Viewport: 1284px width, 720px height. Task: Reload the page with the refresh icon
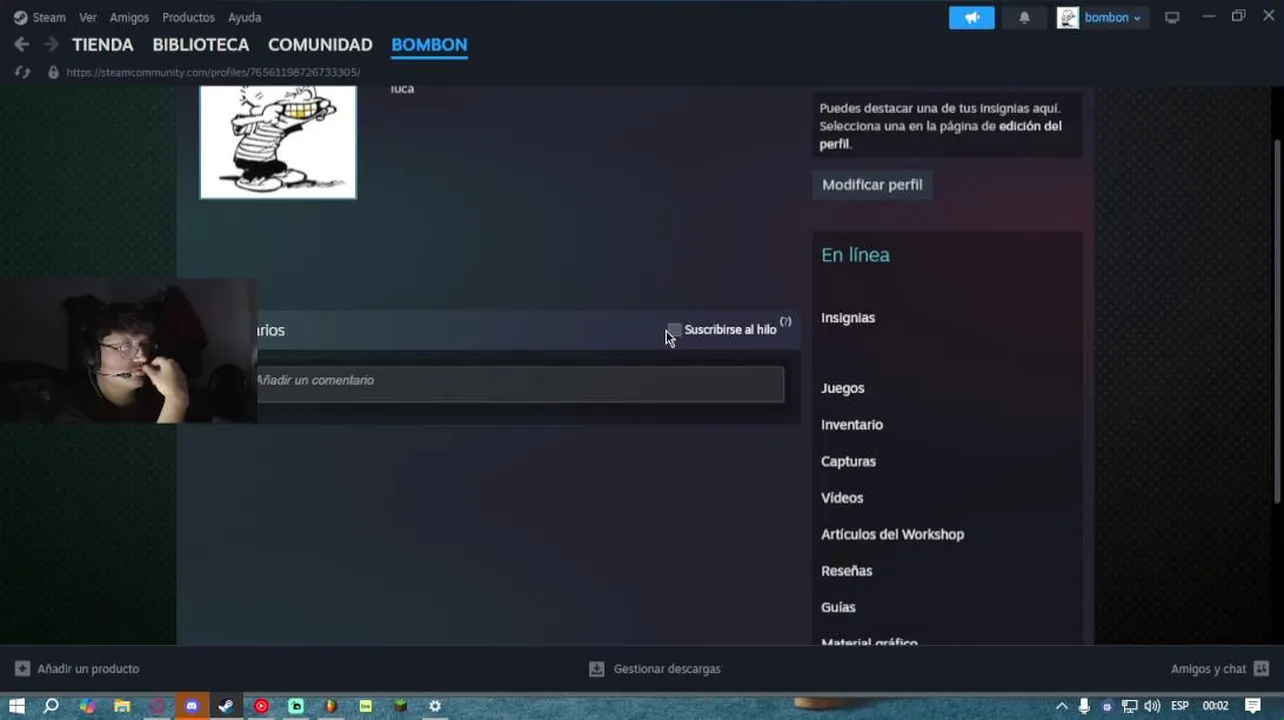23,72
